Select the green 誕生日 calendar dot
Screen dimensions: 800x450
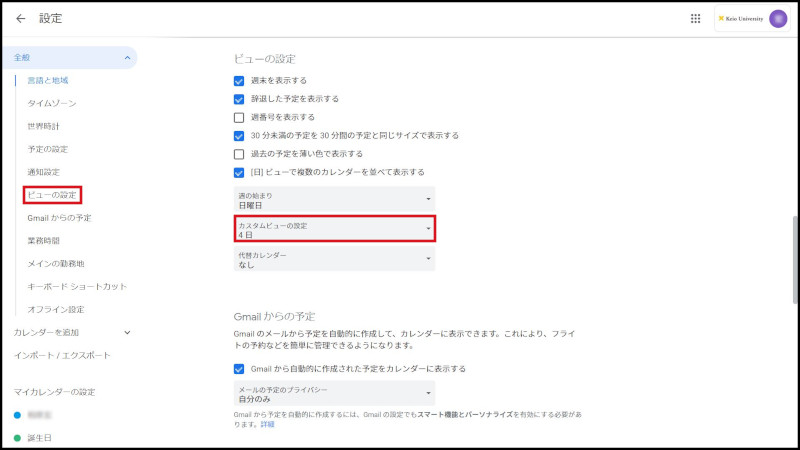(x=18, y=437)
